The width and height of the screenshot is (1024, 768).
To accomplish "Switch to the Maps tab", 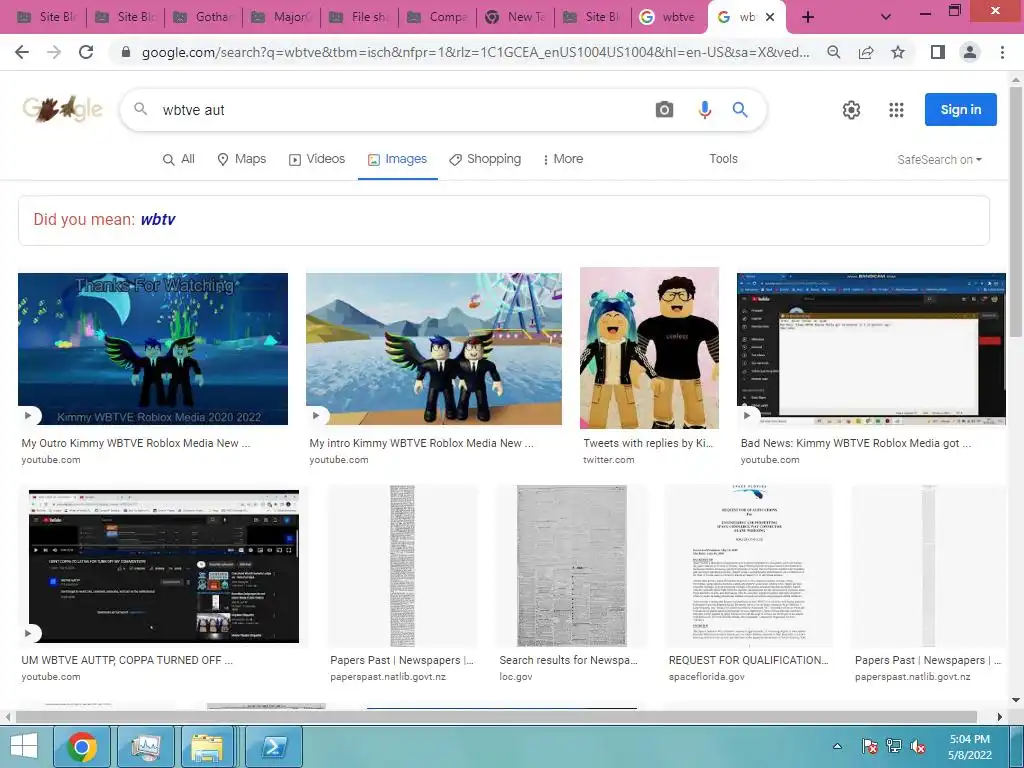I will [x=241, y=159].
